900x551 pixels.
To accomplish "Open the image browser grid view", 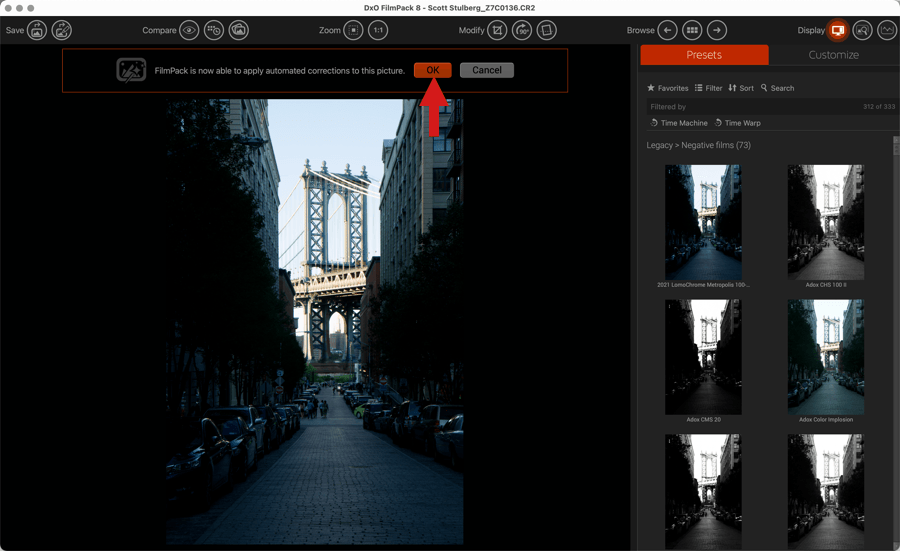I will [x=692, y=31].
